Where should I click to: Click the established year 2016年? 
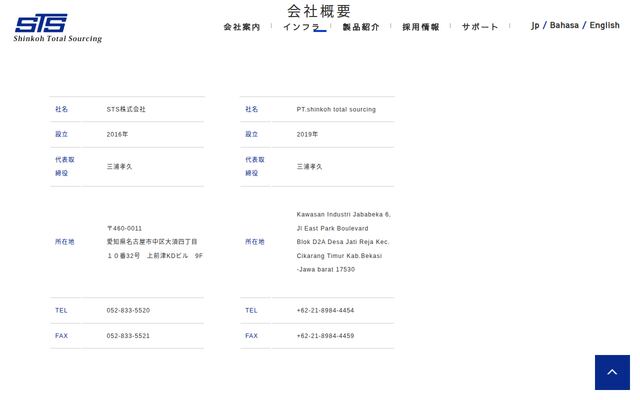[x=117, y=134]
